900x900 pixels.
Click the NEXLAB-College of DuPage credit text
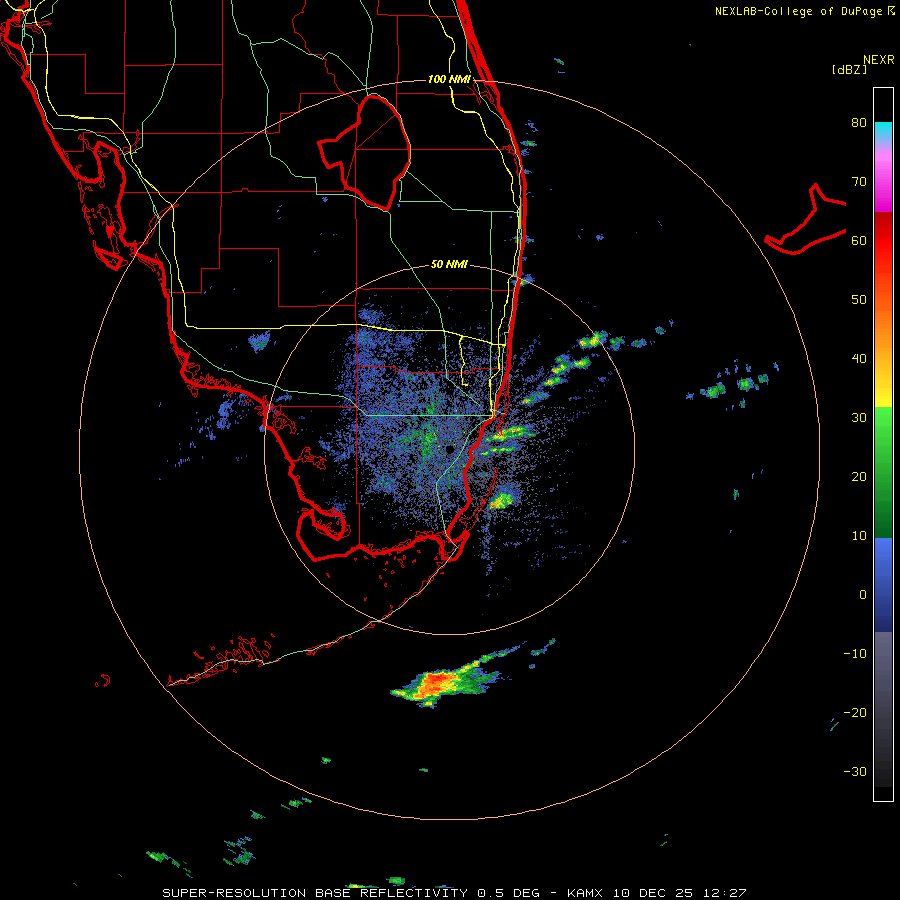798,11
